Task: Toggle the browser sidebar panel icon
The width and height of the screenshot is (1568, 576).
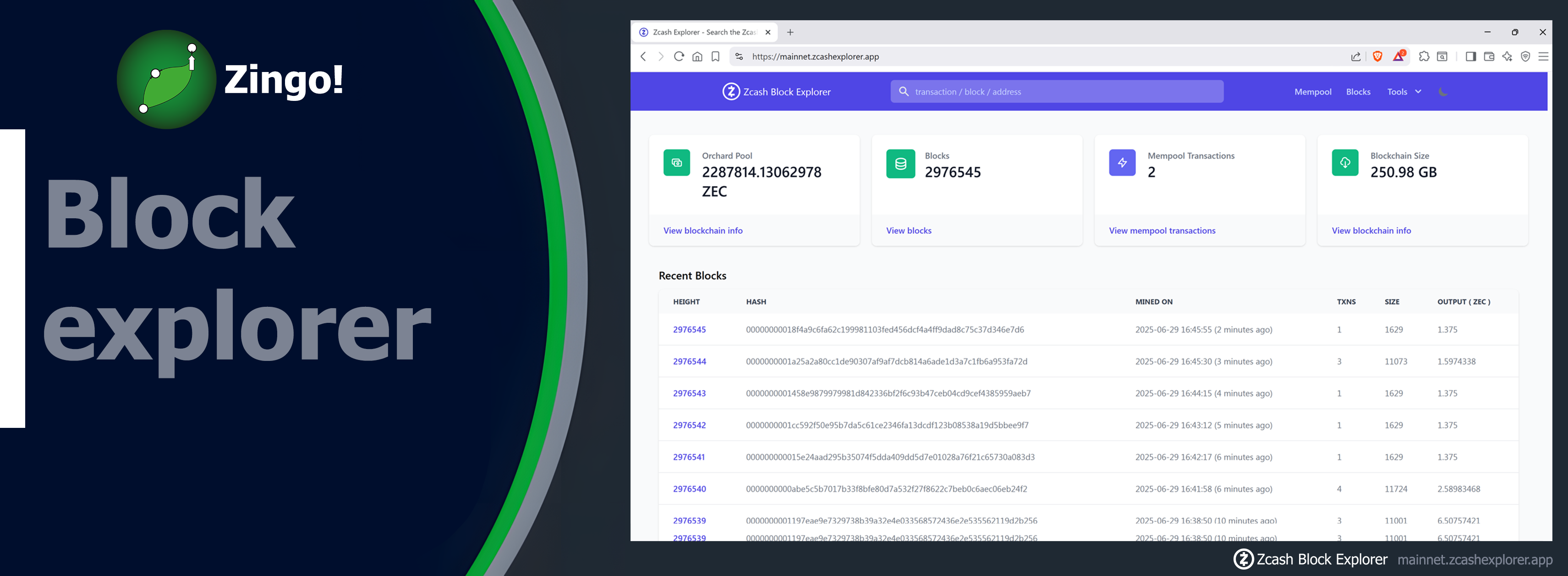Action: (x=1470, y=57)
